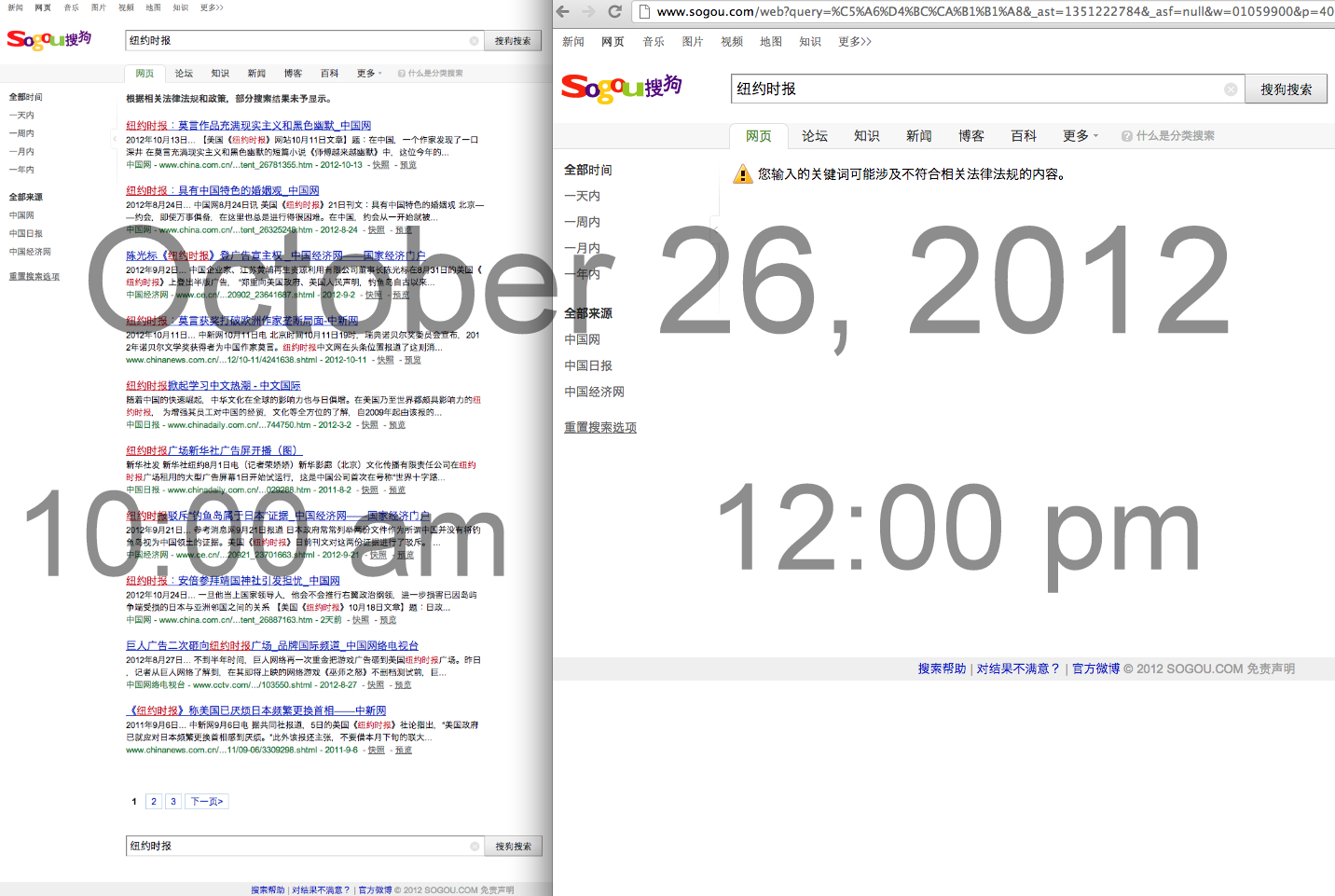
Task: Select the 网页 tab under right window's search box
Action: pyautogui.click(x=759, y=136)
